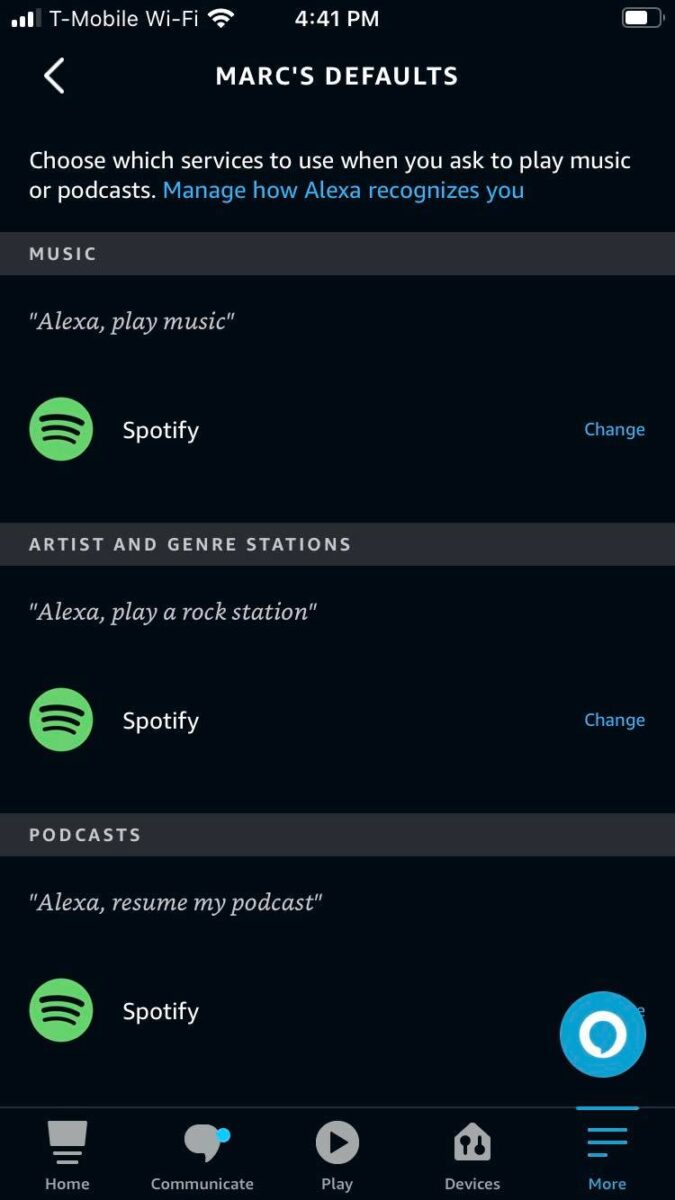Open the Devices tab icon
Viewport: 675px width, 1200px height.
[472, 1142]
